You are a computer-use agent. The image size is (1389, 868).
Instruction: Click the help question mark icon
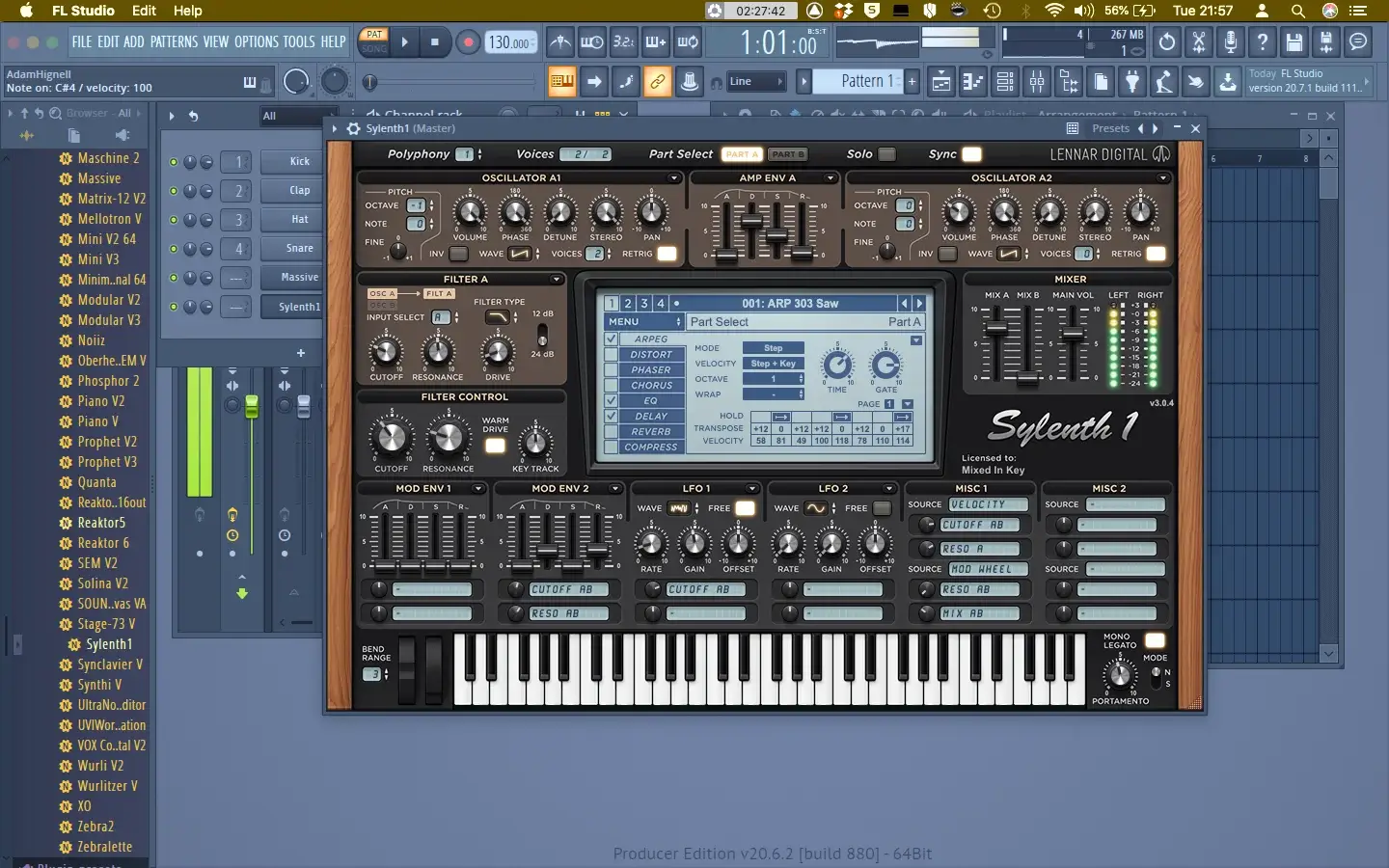coord(1263,42)
